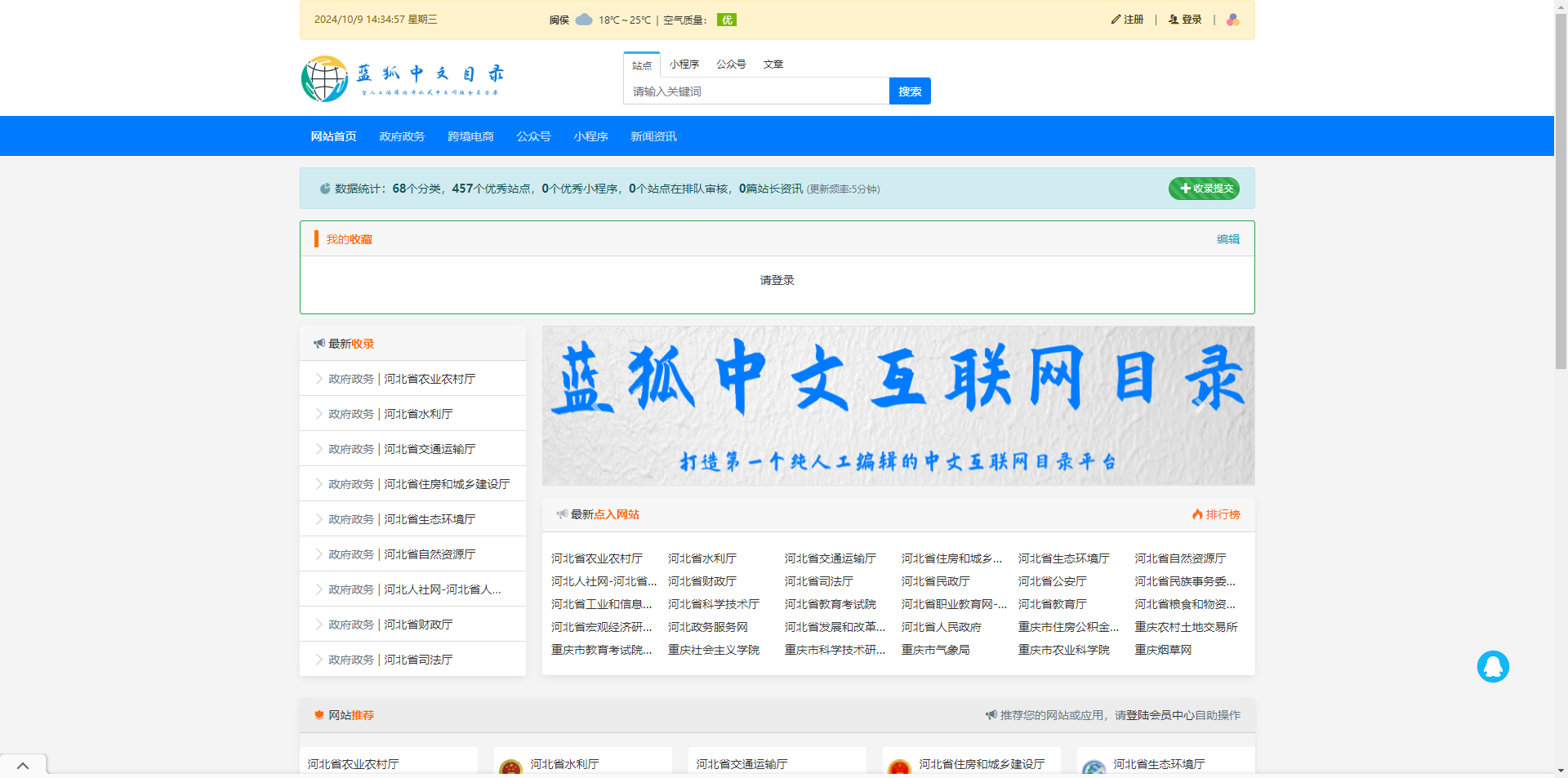This screenshot has width=1568, height=778.
Task: Click 编辑 in the favorites panel
Action: 1227,239
